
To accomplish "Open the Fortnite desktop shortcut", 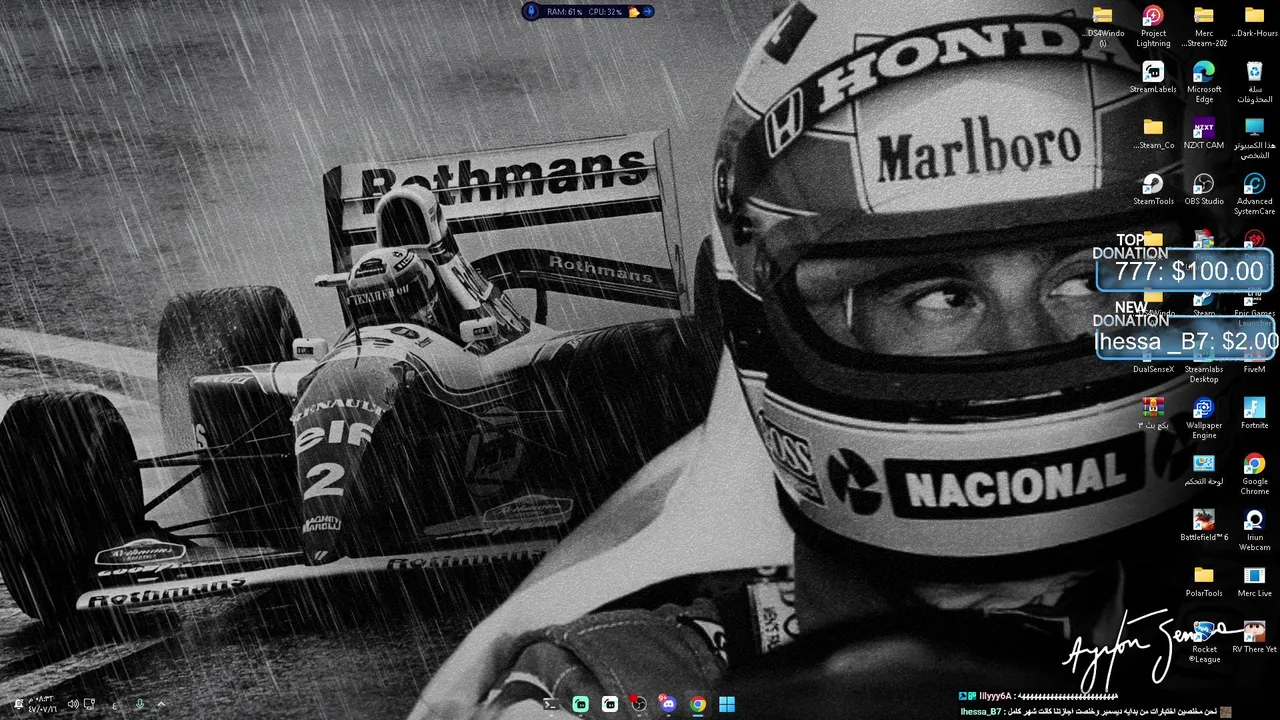I will 1254,413.
